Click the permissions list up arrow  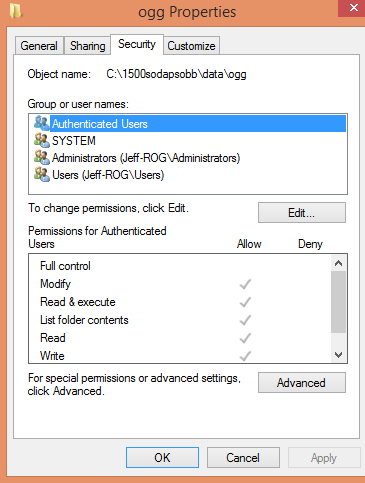click(339, 263)
